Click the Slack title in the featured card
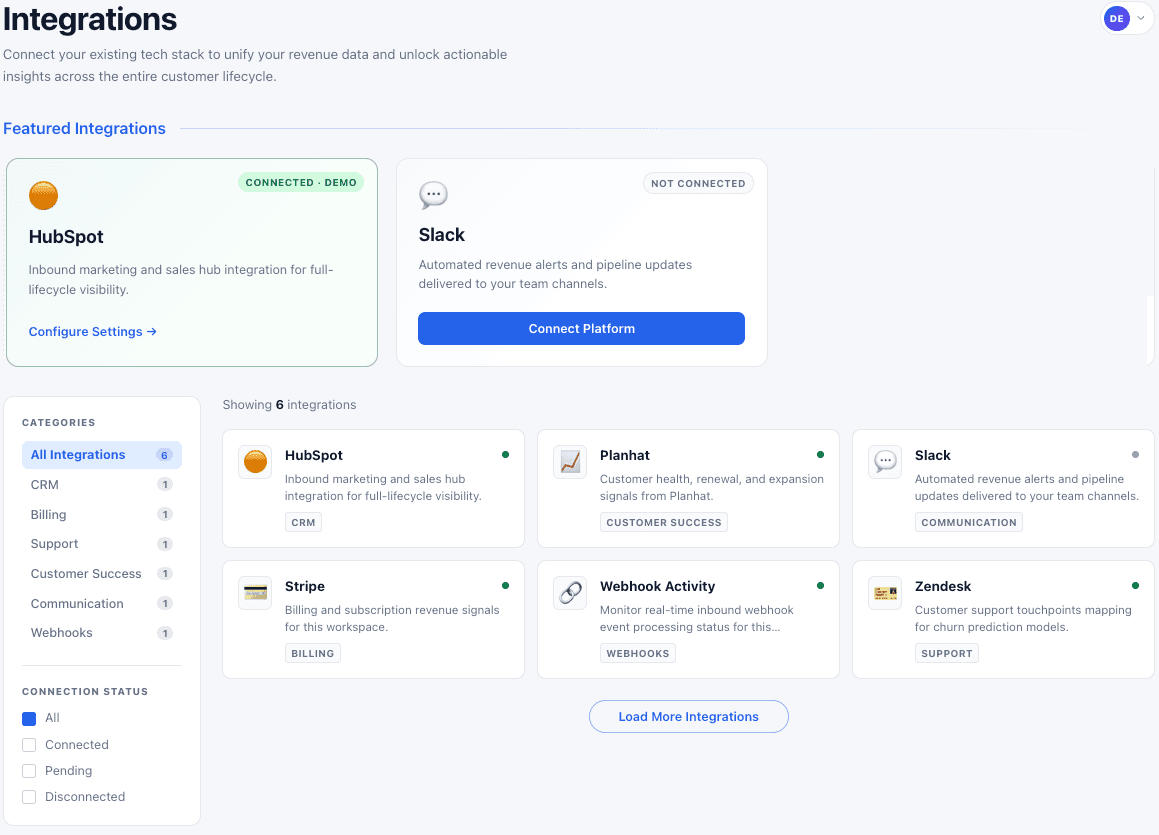This screenshot has height=835, width=1159. (441, 235)
